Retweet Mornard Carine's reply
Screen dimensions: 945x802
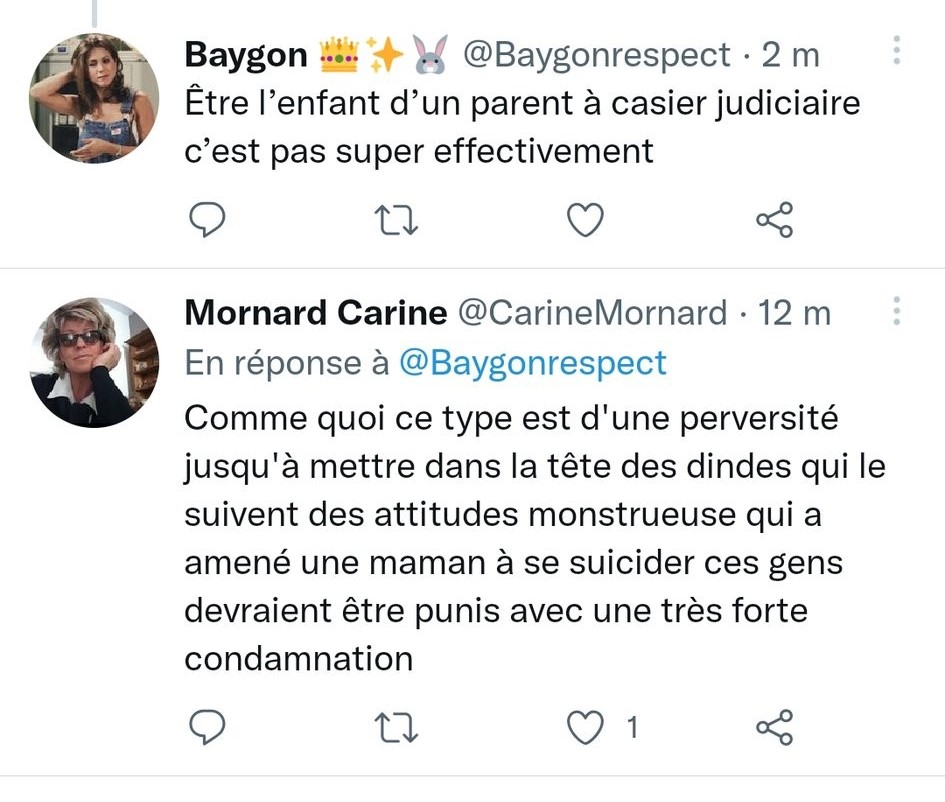pos(396,728)
